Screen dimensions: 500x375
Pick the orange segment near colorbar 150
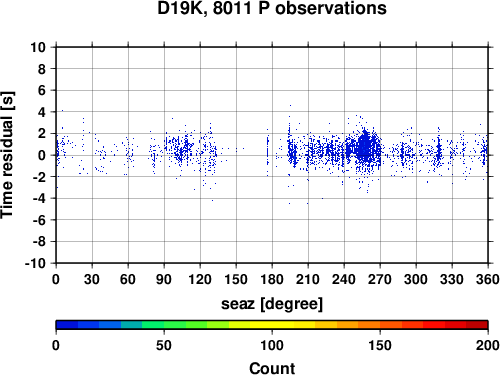380,325
